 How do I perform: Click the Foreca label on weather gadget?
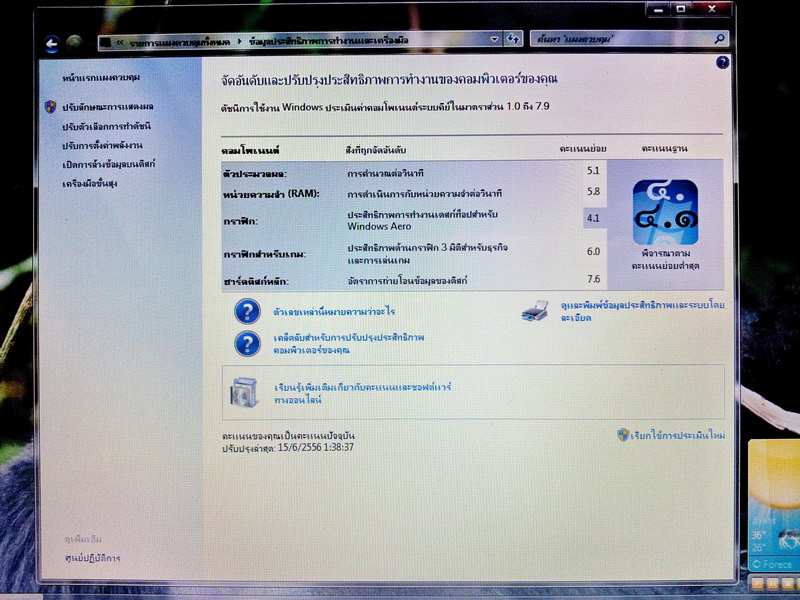[772, 564]
